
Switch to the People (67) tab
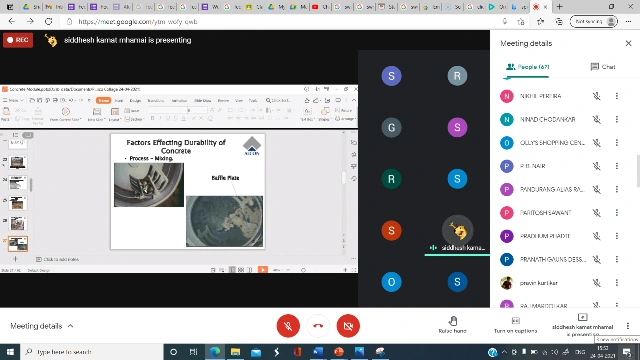pyautogui.click(x=528, y=67)
